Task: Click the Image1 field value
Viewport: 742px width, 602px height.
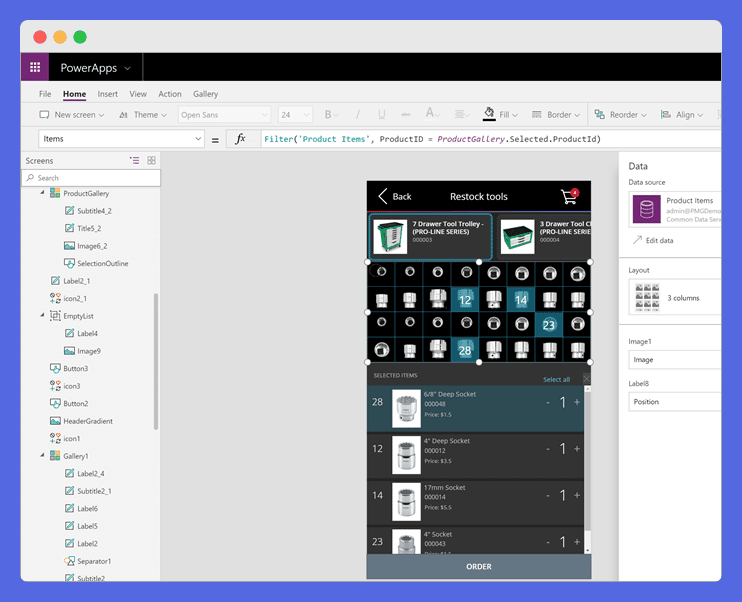Action: click(674, 360)
